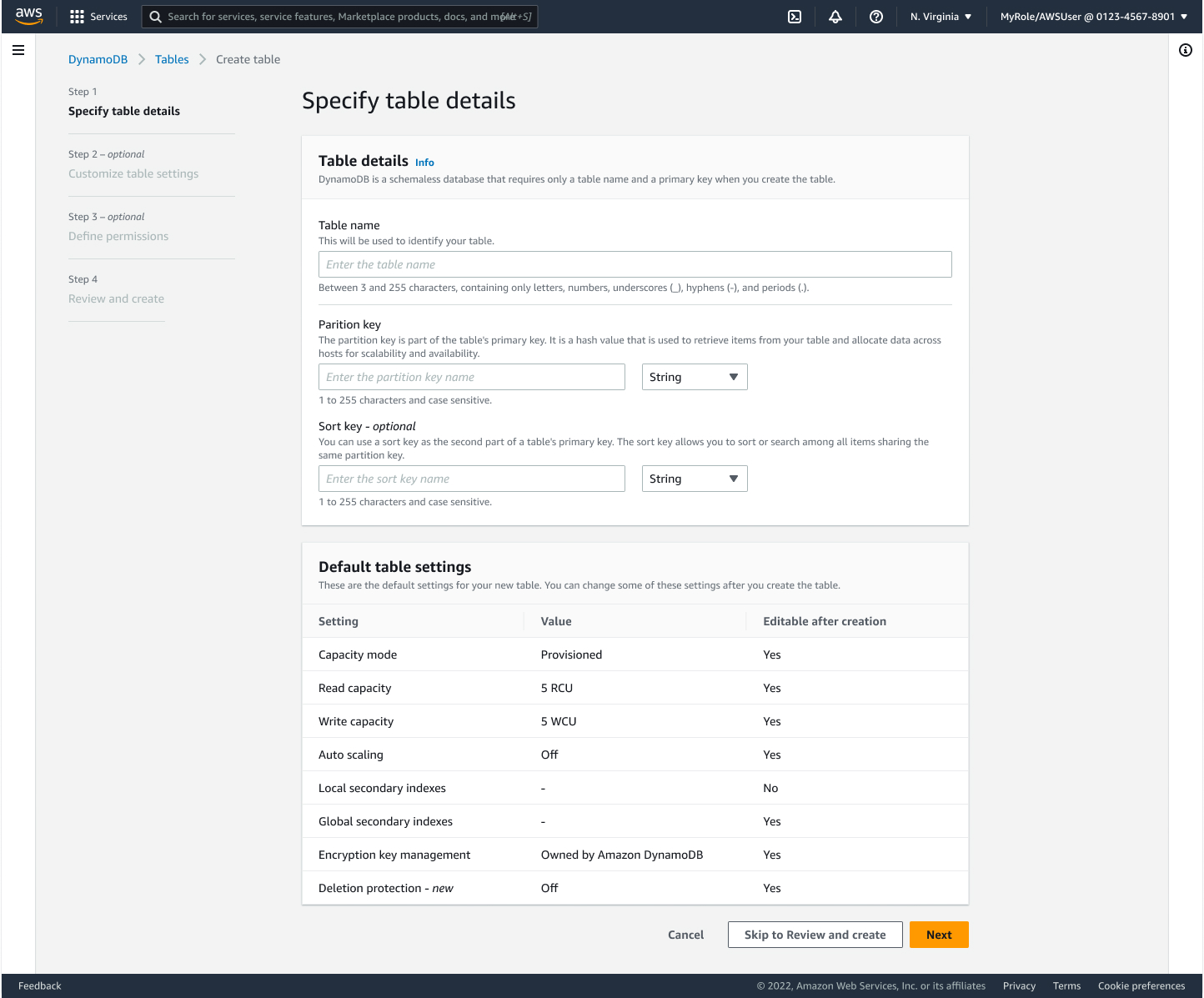This screenshot has height=998, width=1204.
Task: Navigate to Tables via breadcrumb
Action: [172, 59]
